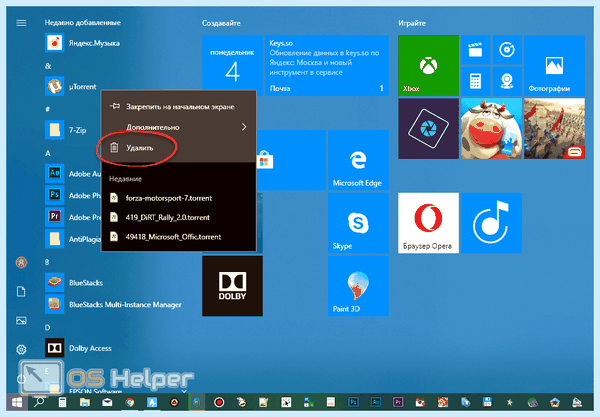Open the Paint 3D tile
The height and width of the screenshot is (417, 600).
click(358, 286)
